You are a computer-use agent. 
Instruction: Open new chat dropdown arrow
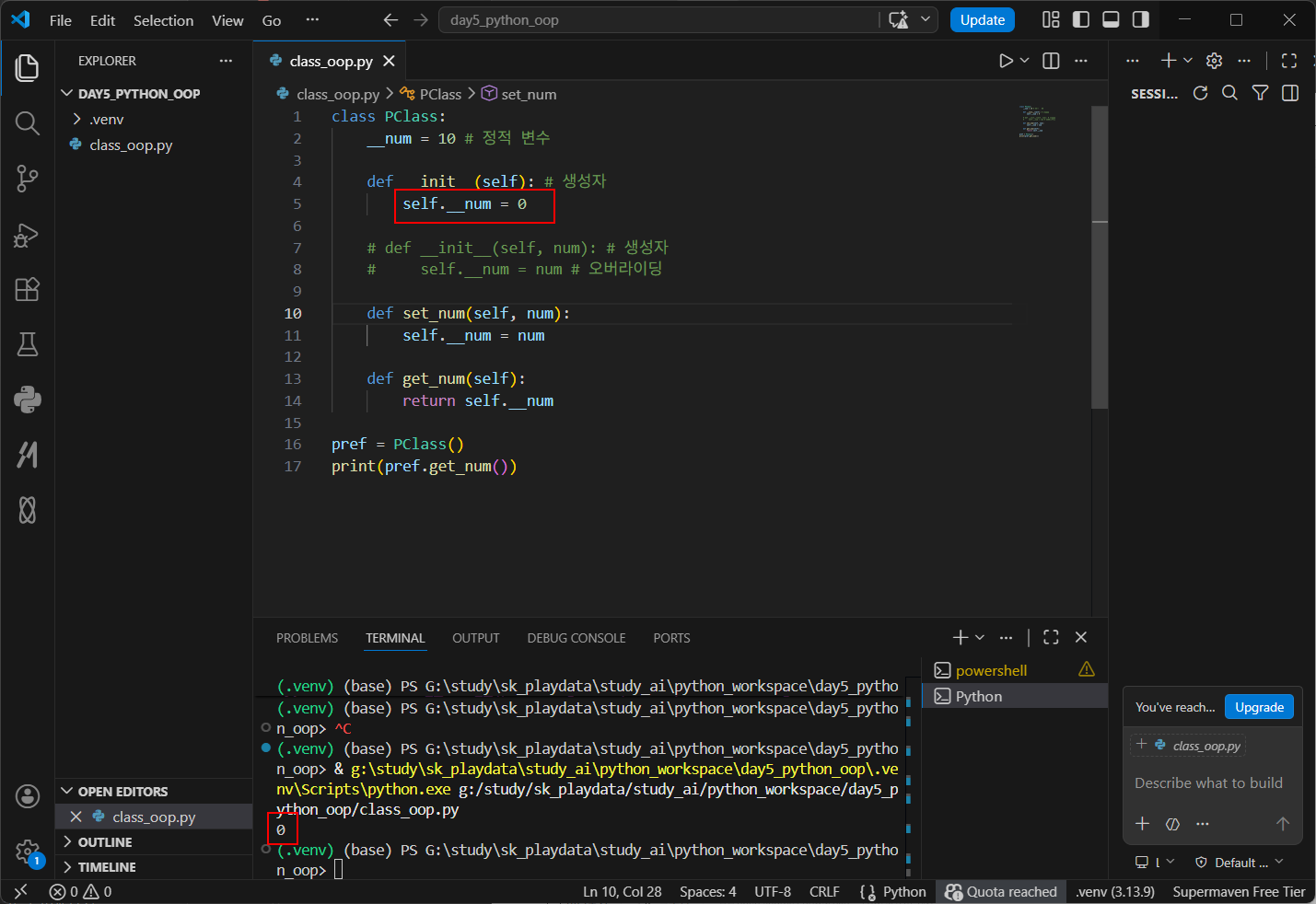(1188, 61)
